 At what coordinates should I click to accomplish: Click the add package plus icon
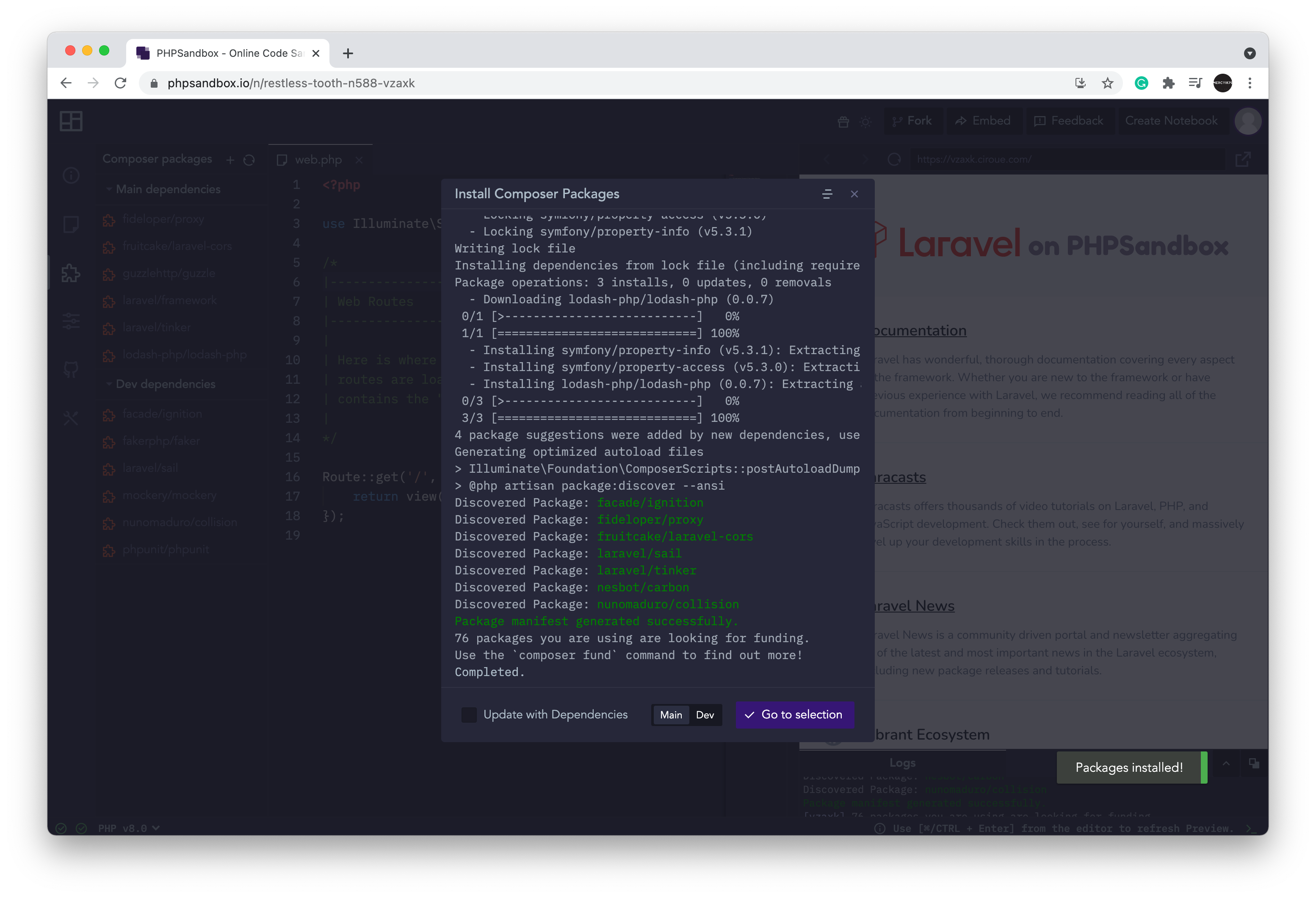(230, 161)
